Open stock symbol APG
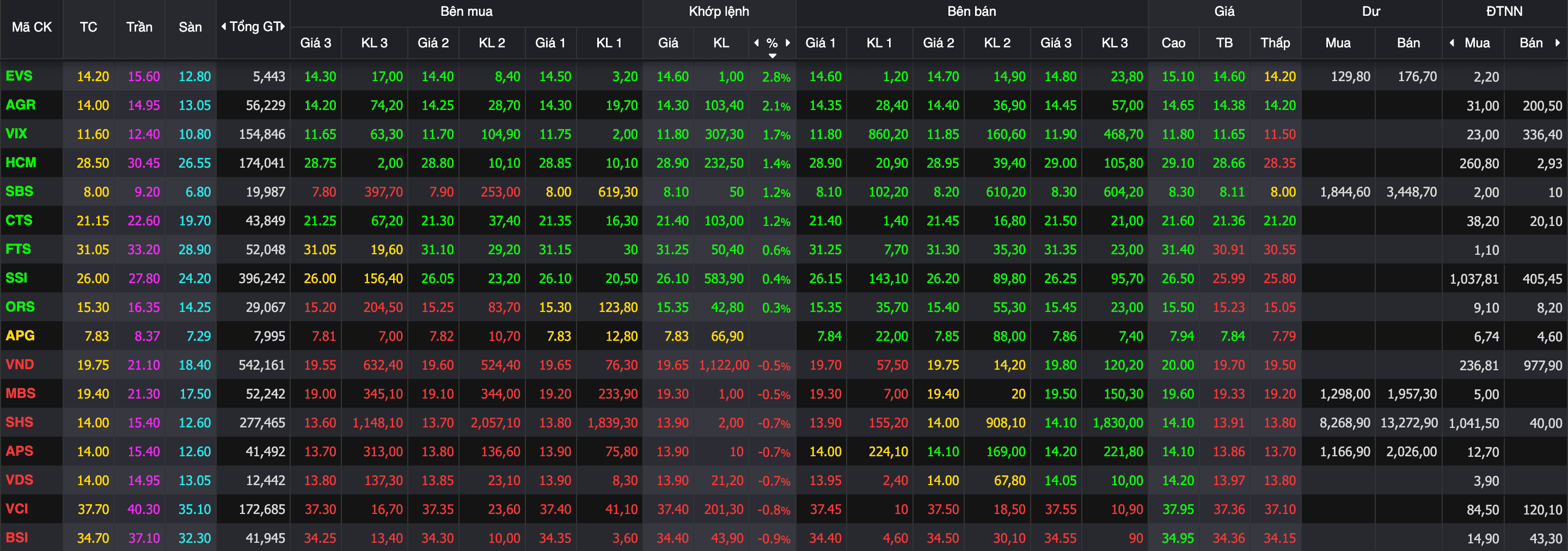This screenshot has width=1568, height=551. click(x=20, y=335)
